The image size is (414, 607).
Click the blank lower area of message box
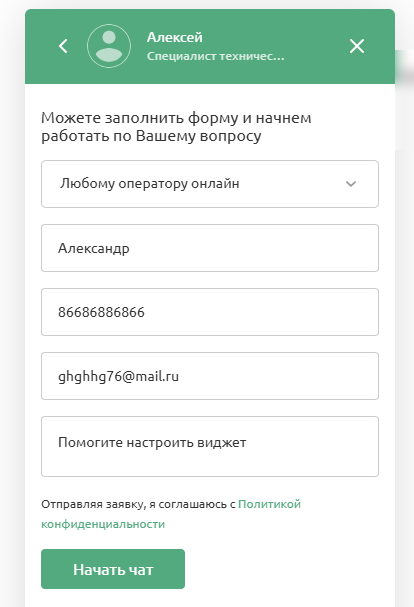click(x=210, y=464)
